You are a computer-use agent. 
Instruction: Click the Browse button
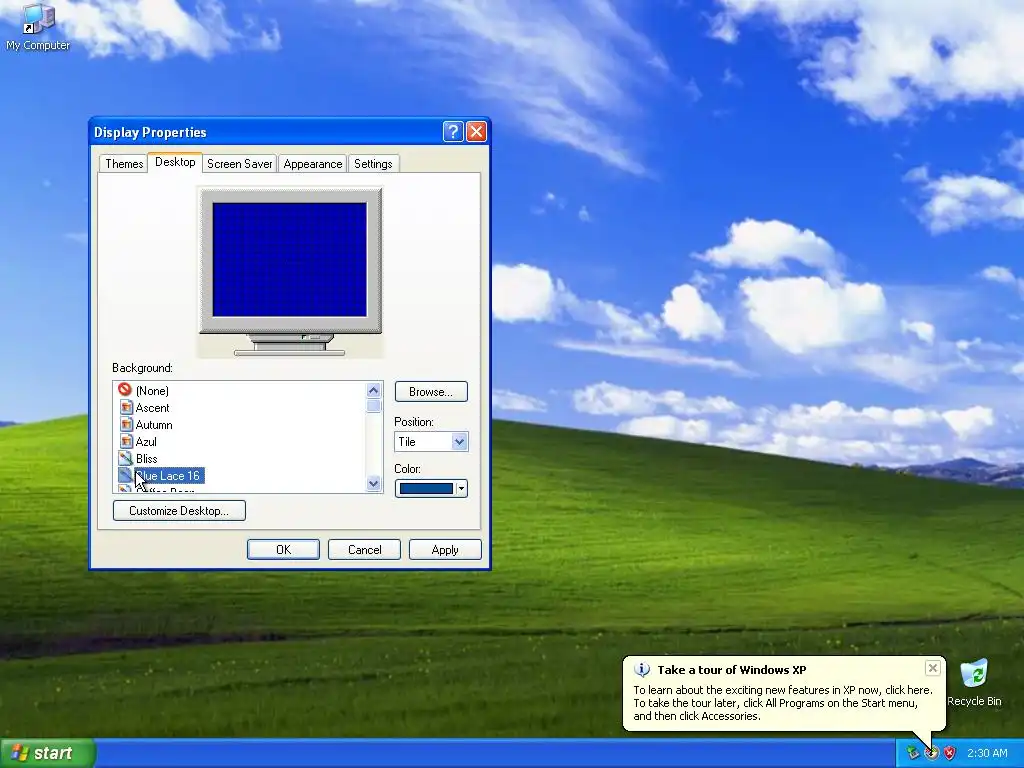tap(431, 392)
